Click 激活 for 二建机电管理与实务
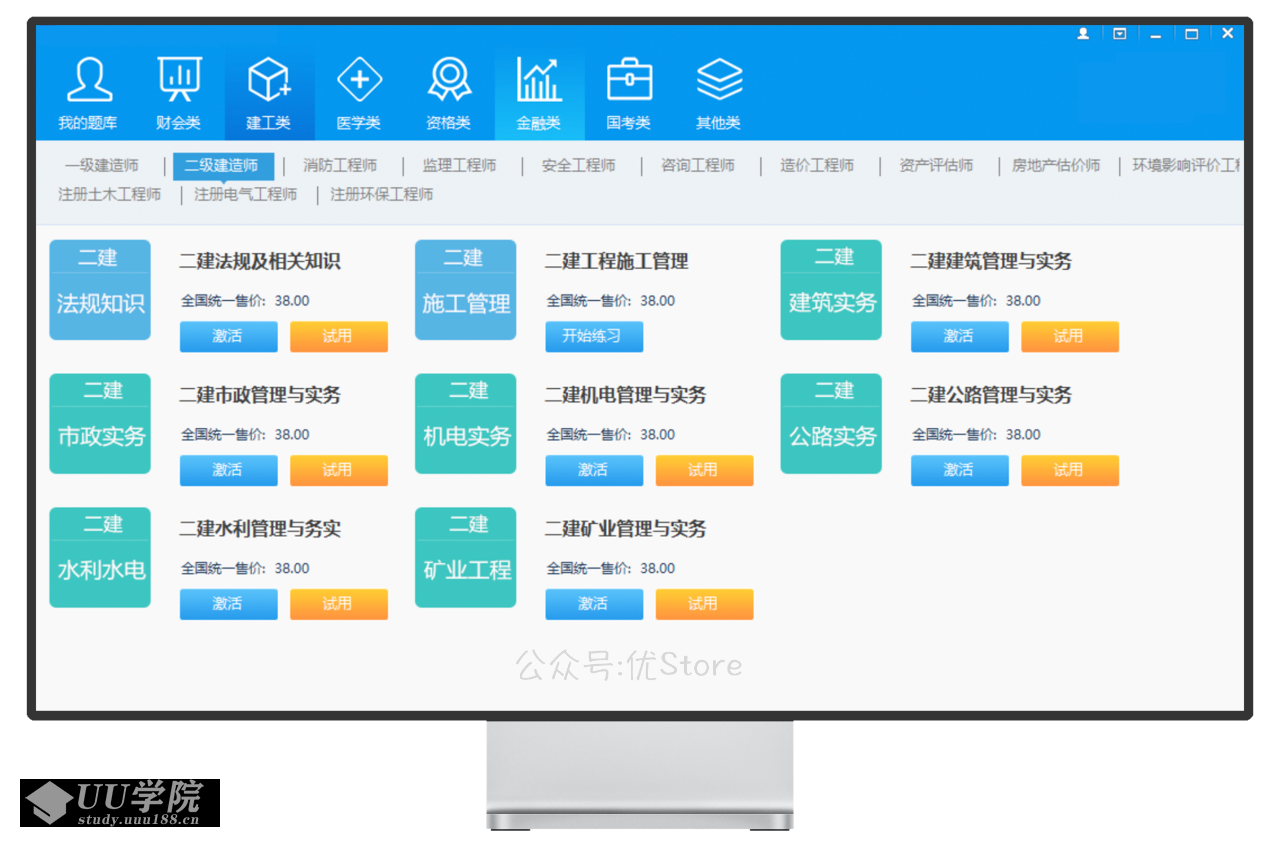Screen dimensions: 1280x847 pyautogui.click(x=593, y=471)
